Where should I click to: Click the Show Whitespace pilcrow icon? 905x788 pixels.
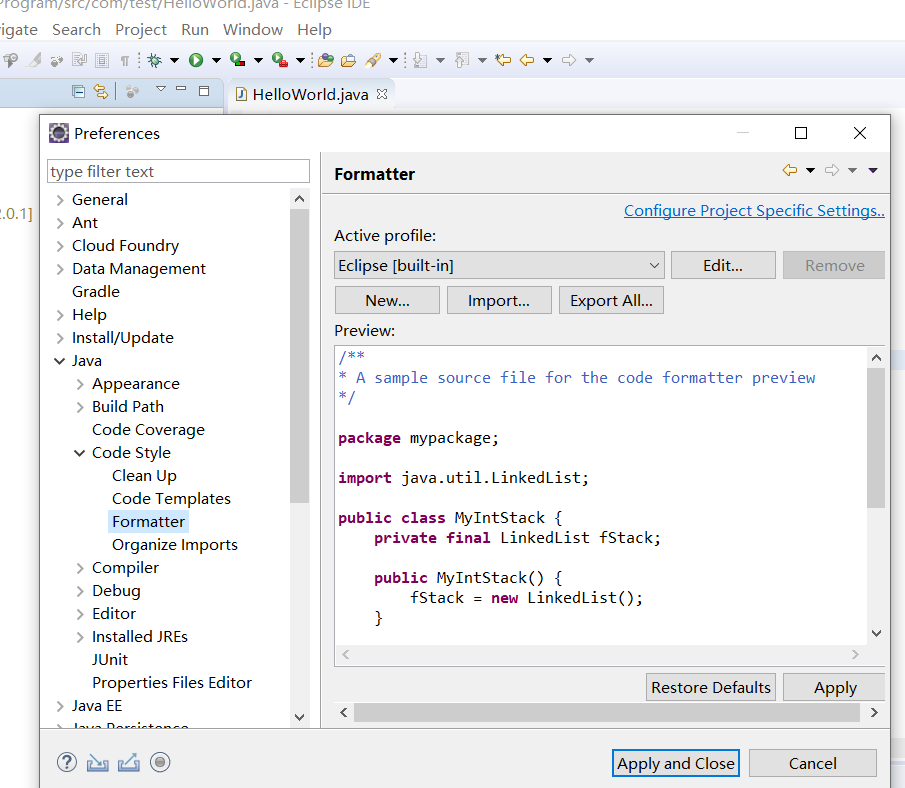coord(125,61)
